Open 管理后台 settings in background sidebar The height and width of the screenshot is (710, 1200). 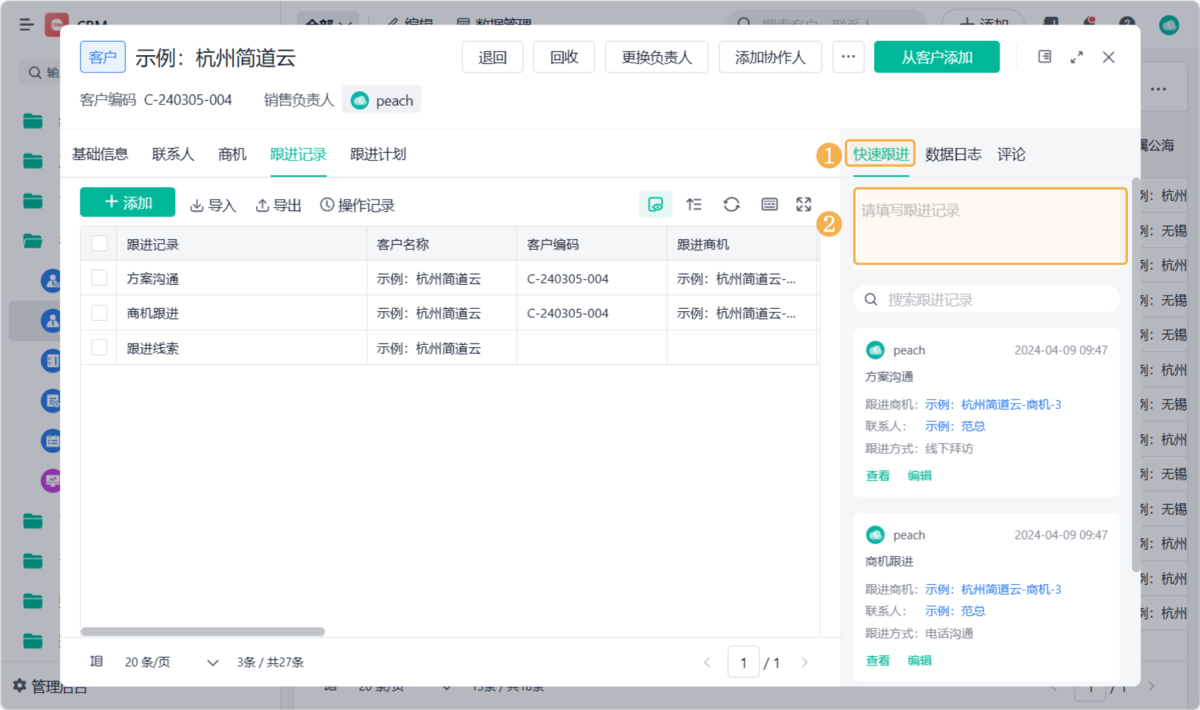point(50,686)
